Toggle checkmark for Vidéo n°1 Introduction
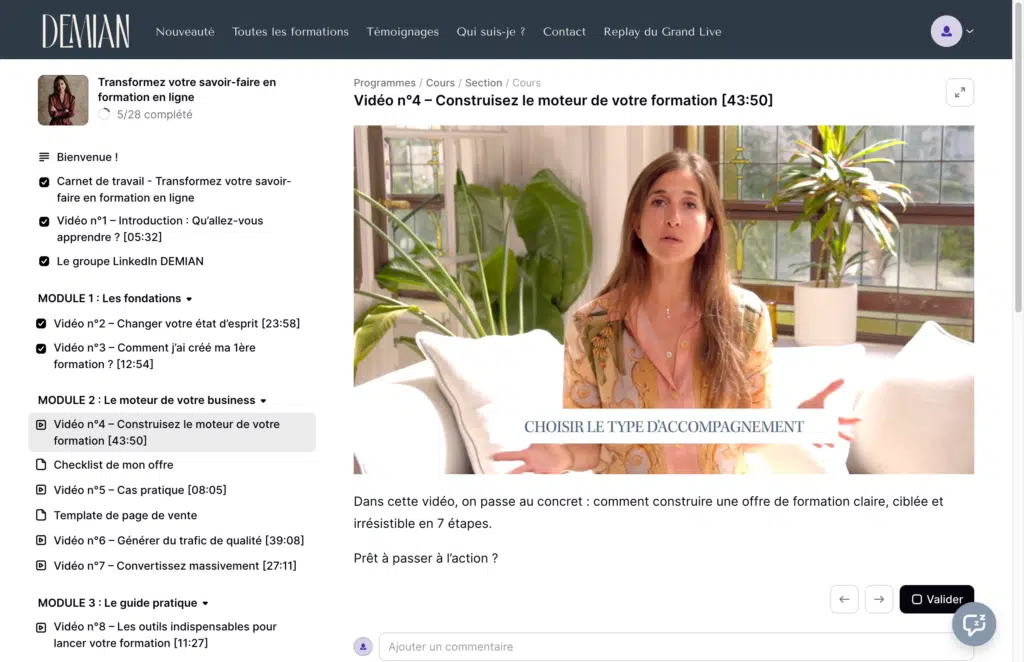Screen dimensions: 1024x662 click(44, 221)
